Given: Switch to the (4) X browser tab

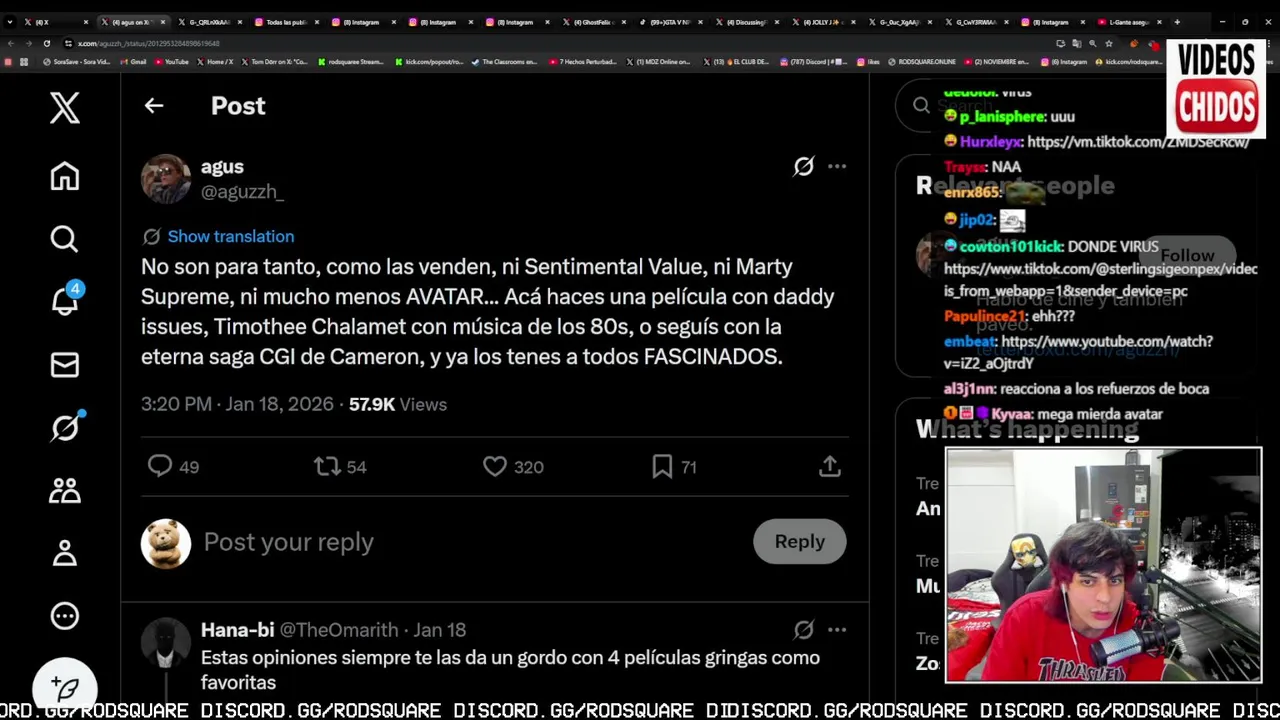Looking at the screenshot, I should click(55, 22).
